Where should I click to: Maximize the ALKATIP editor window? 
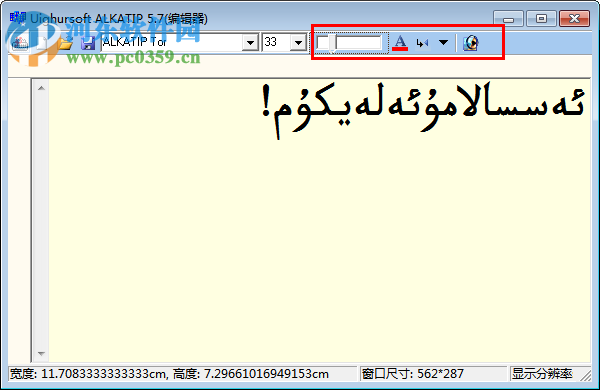(541, 19)
